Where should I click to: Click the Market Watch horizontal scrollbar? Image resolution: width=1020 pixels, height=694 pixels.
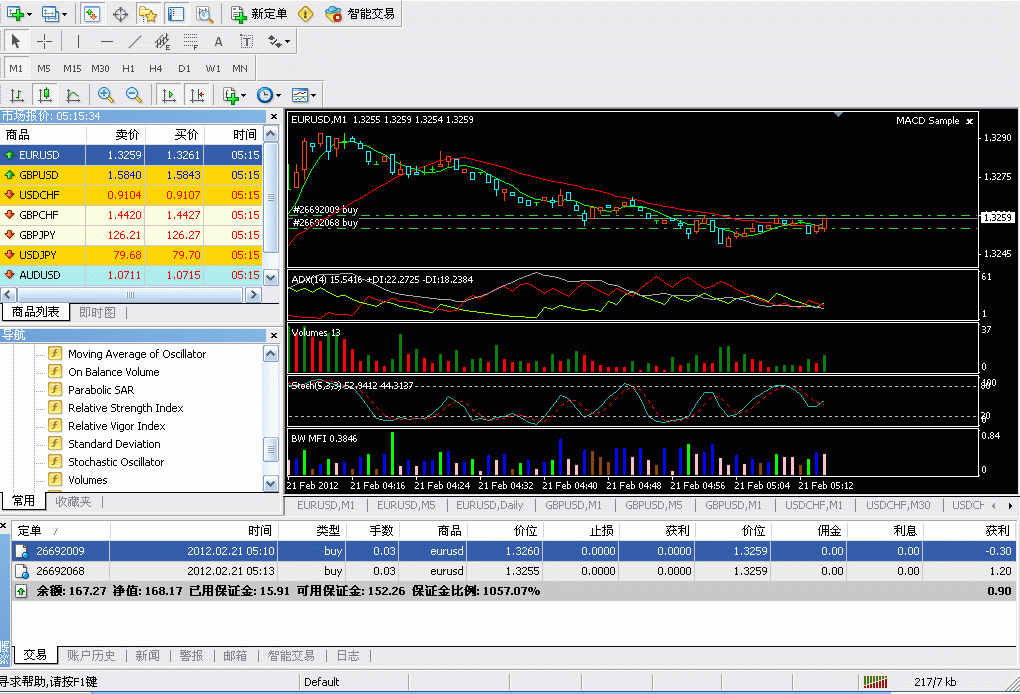[x=128, y=294]
